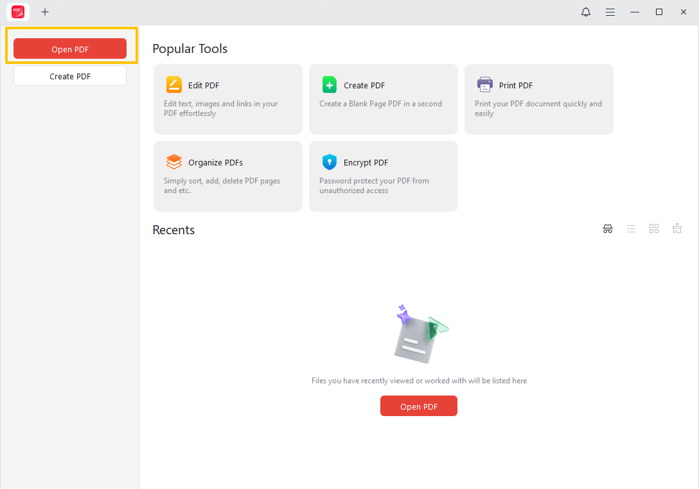Click 'Print your PDF document quickly' description
The image size is (700, 489).
[x=538, y=109]
